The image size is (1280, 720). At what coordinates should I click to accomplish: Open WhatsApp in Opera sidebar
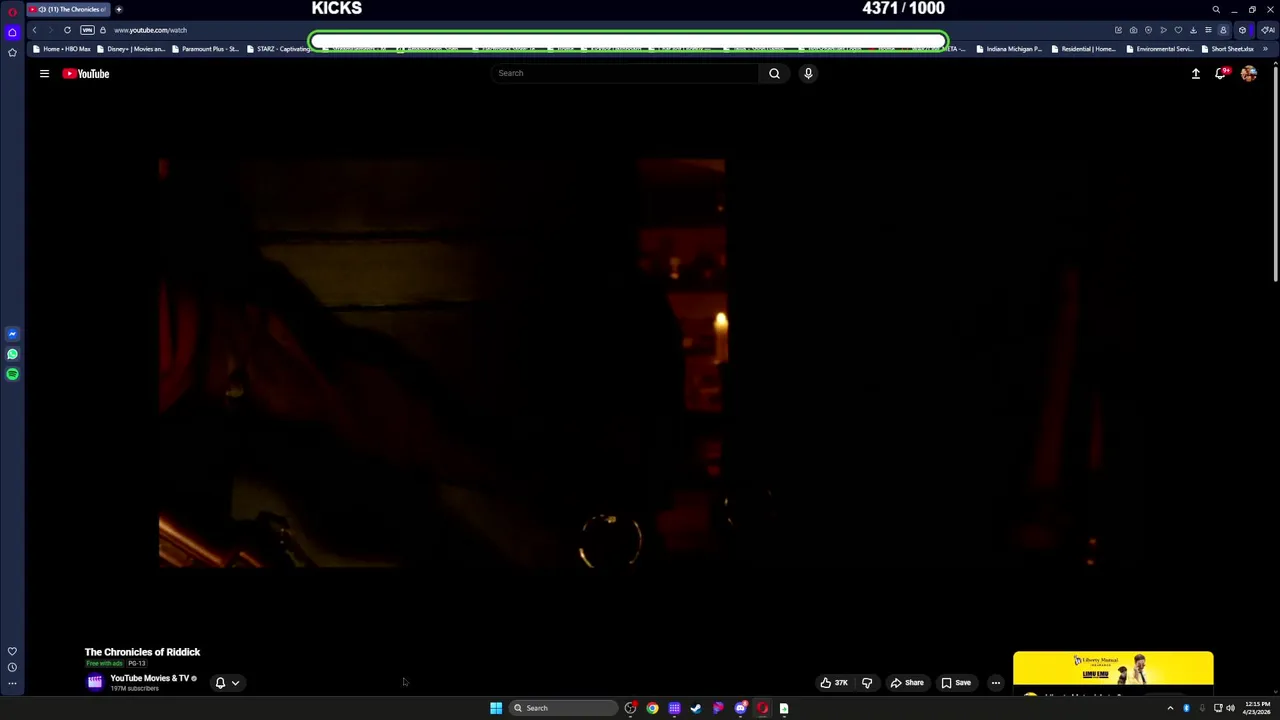[12, 354]
